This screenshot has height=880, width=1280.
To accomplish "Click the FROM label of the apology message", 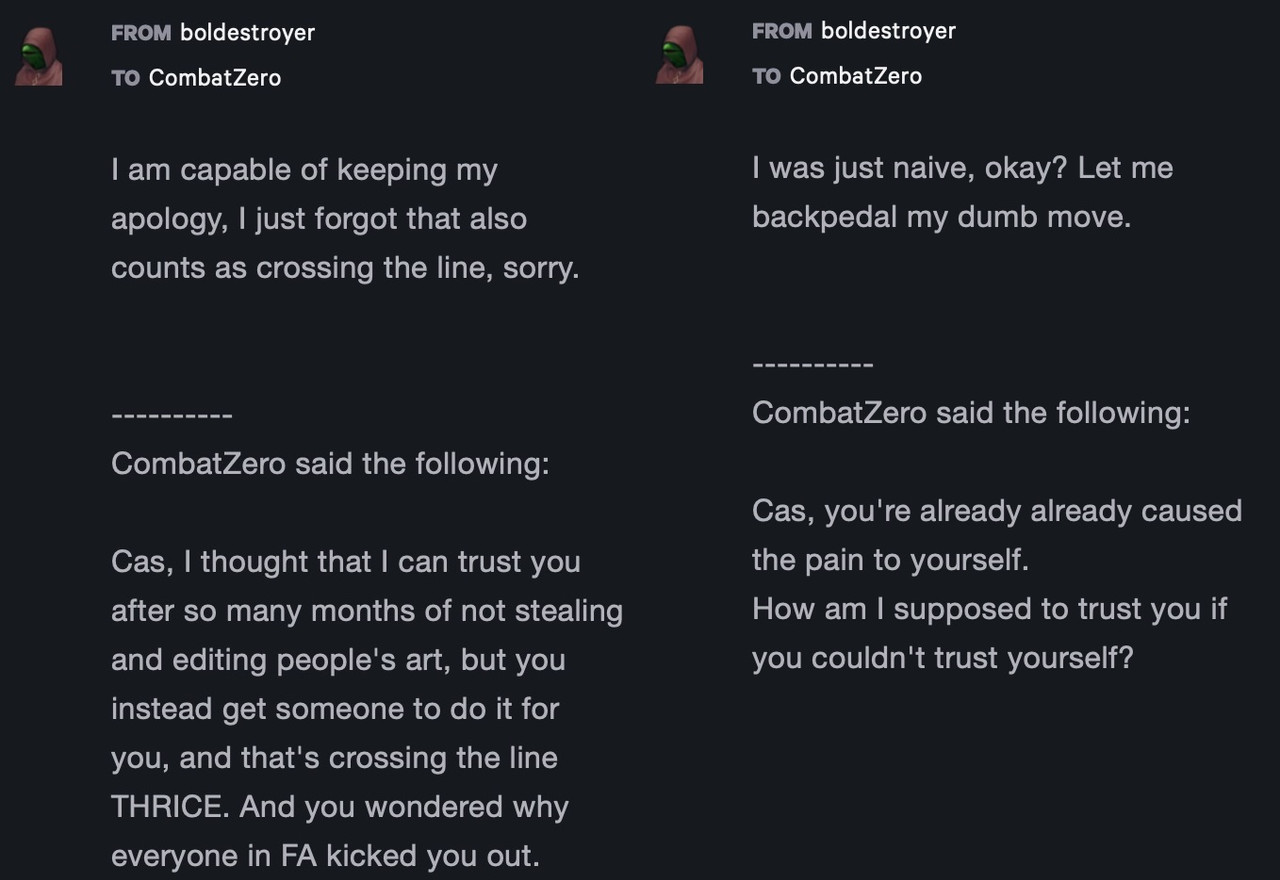I will click(x=141, y=33).
